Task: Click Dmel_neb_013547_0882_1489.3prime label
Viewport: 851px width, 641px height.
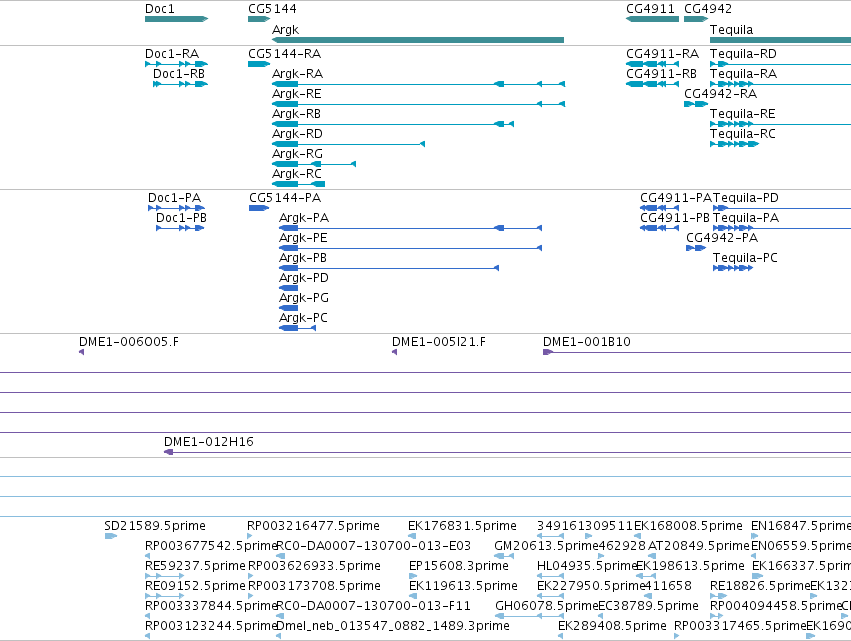Action: pyautogui.click(x=393, y=626)
